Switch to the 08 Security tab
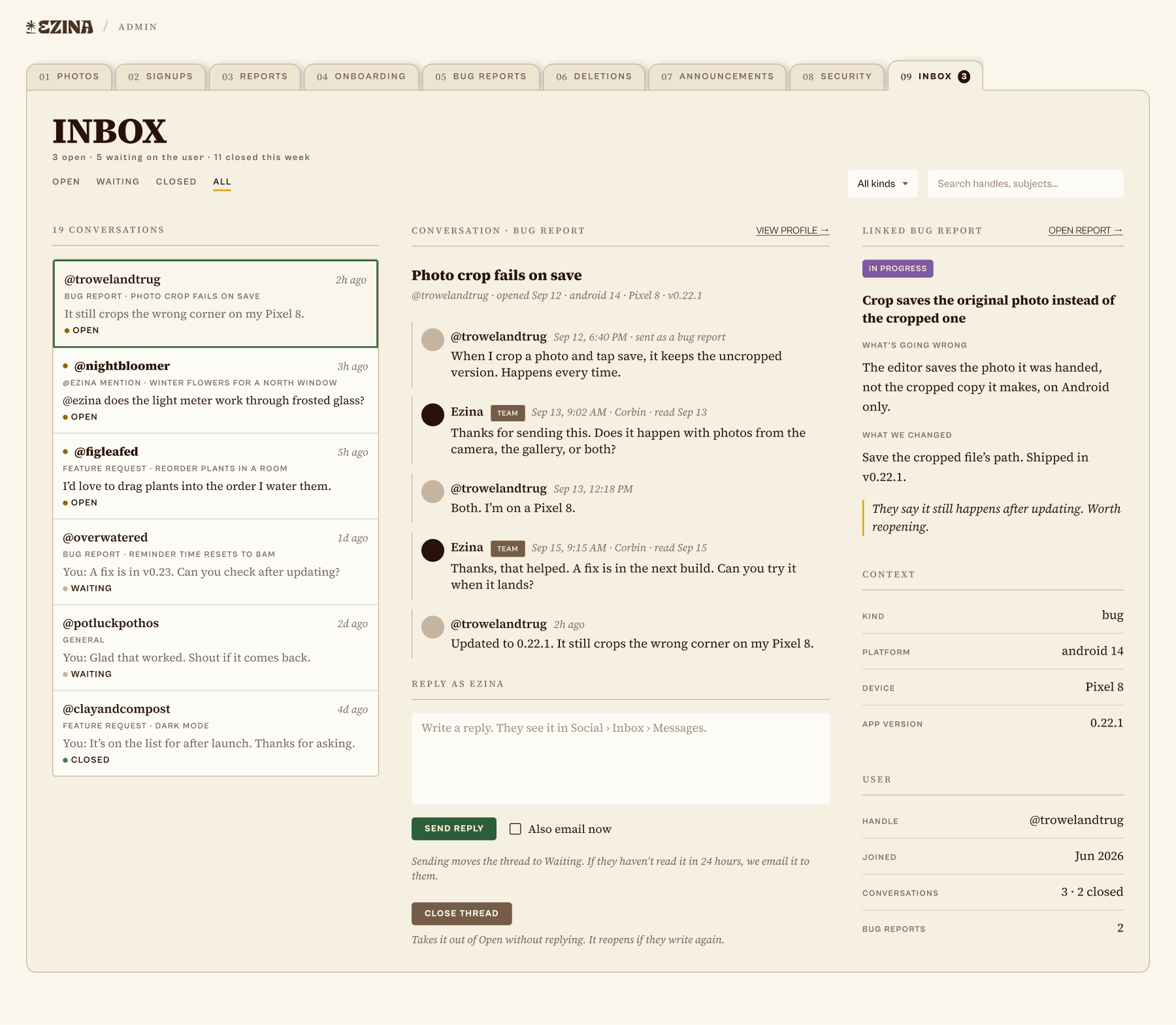This screenshot has height=1025, width=1176. (x=837, y=76)
